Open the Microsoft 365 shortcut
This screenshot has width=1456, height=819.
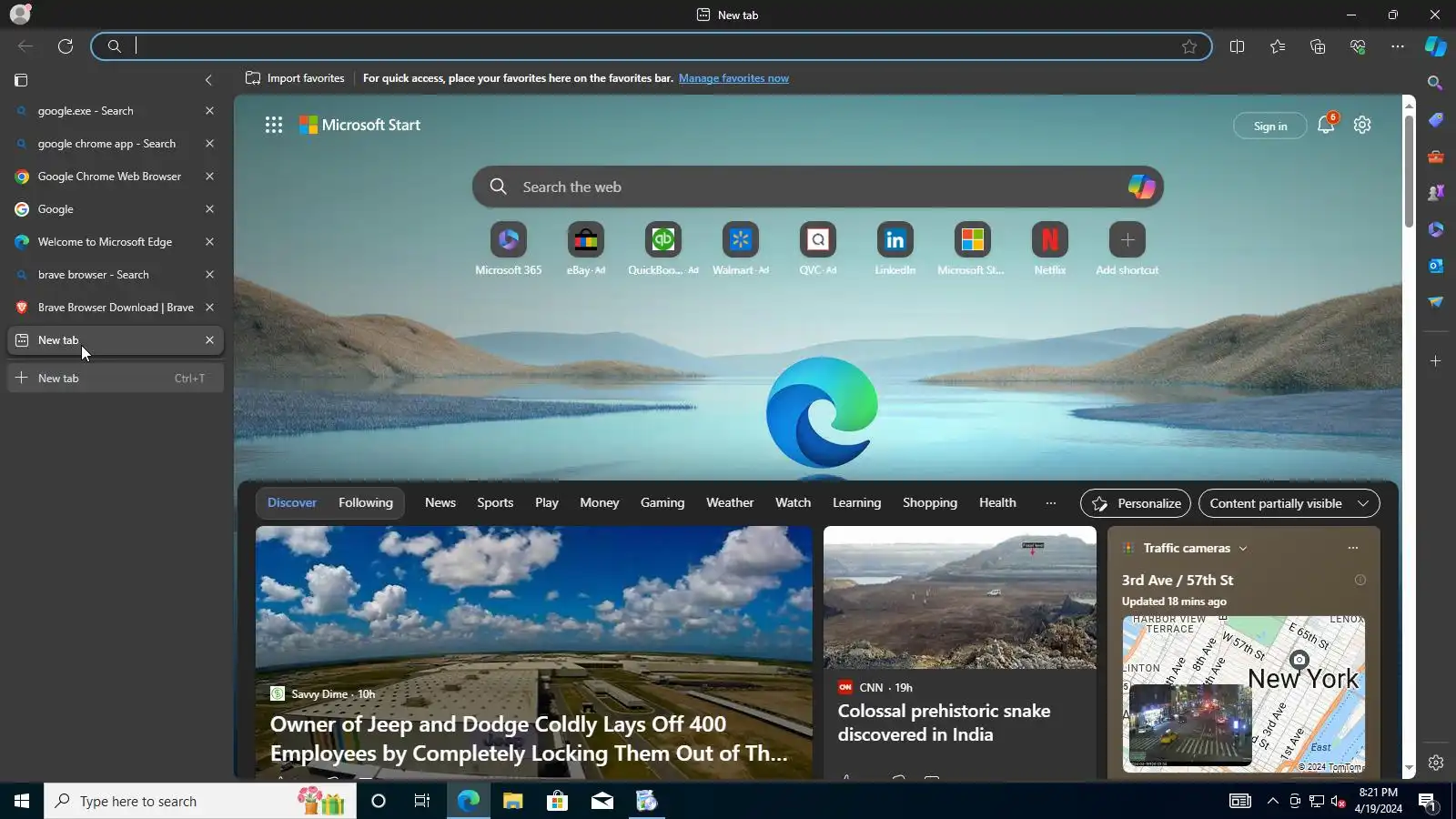(508, 248)
